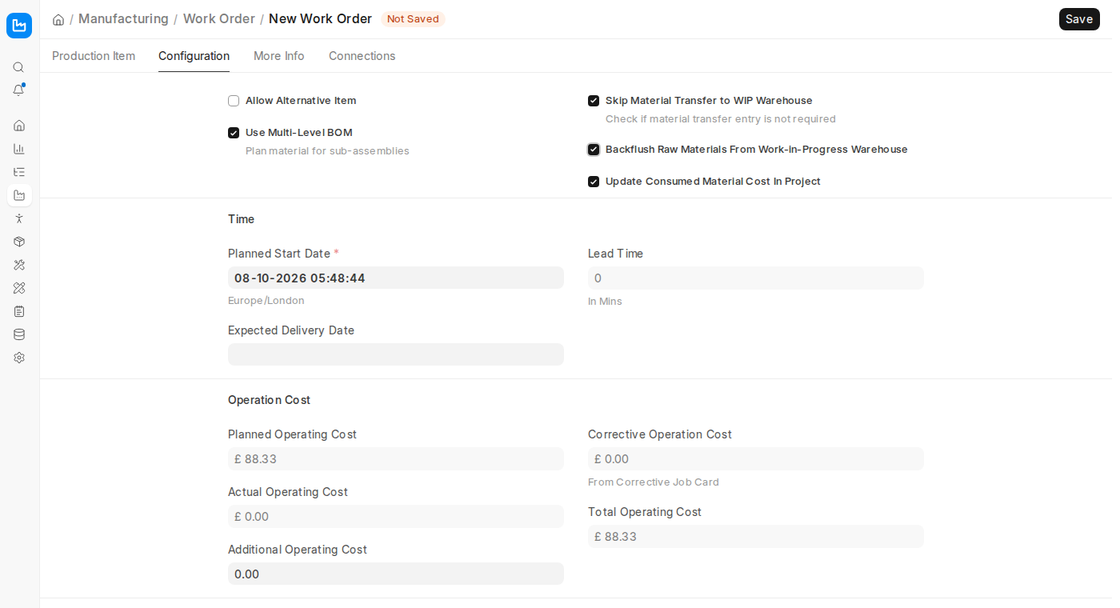Click the Europe/London timezone text
This screenshot has width=1120, height=608.
point(266,301)
